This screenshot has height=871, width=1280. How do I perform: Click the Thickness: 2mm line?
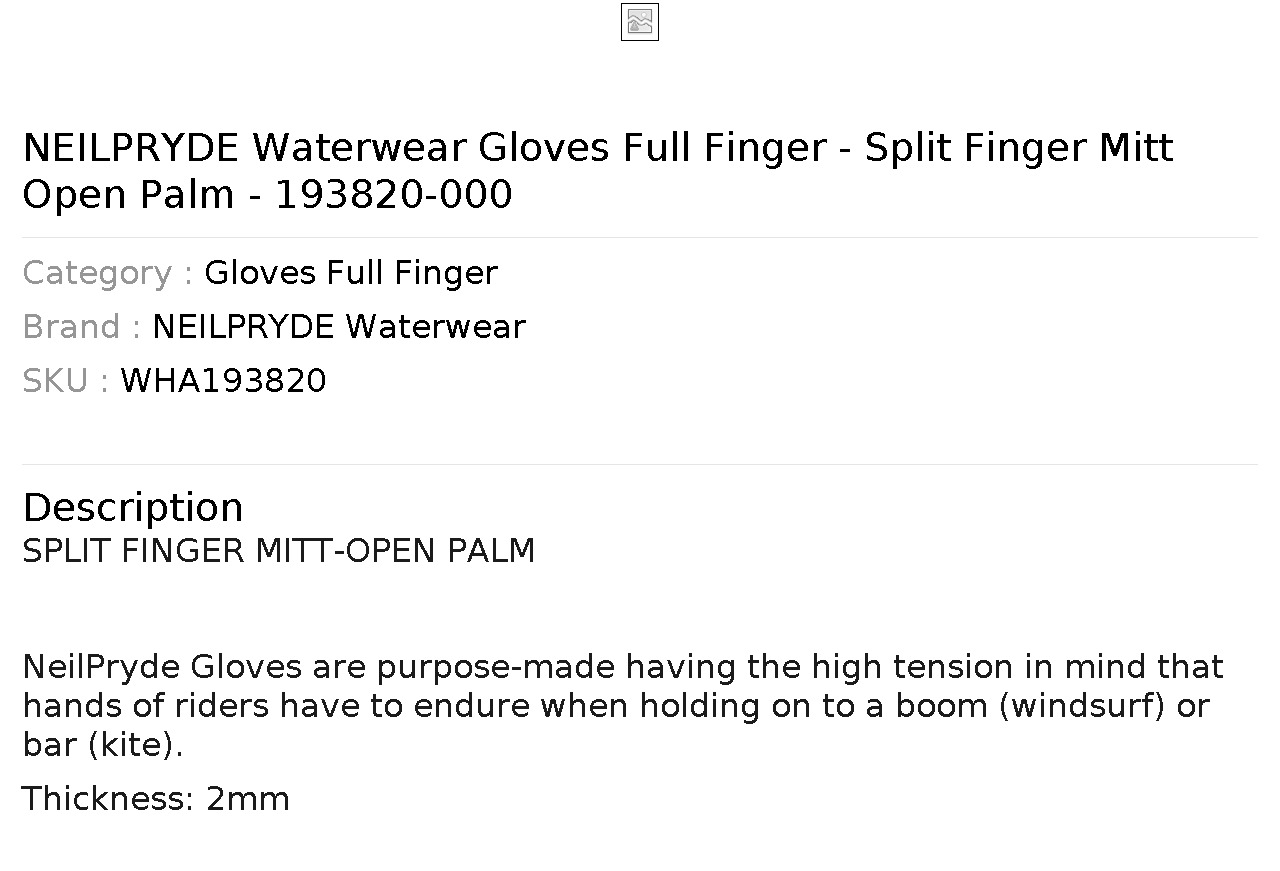(x=156, y=799)
